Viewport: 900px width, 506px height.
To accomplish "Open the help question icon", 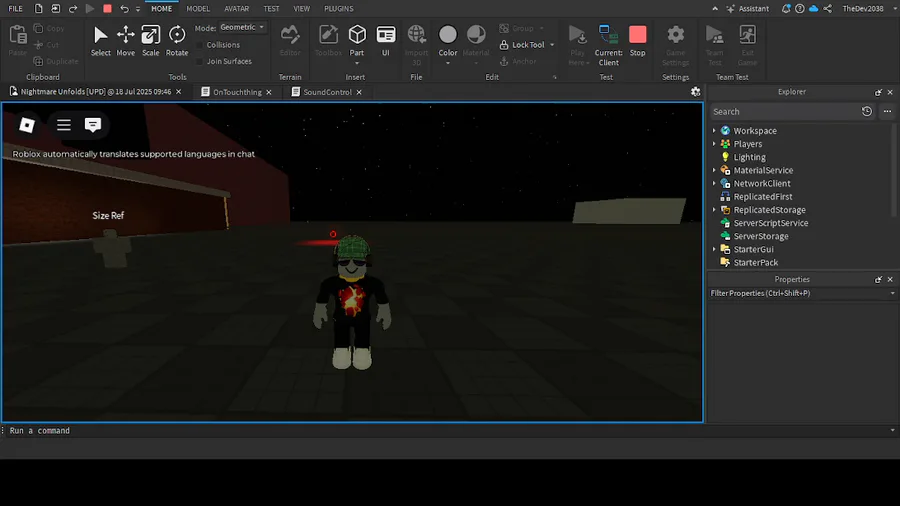I will 800,9.
